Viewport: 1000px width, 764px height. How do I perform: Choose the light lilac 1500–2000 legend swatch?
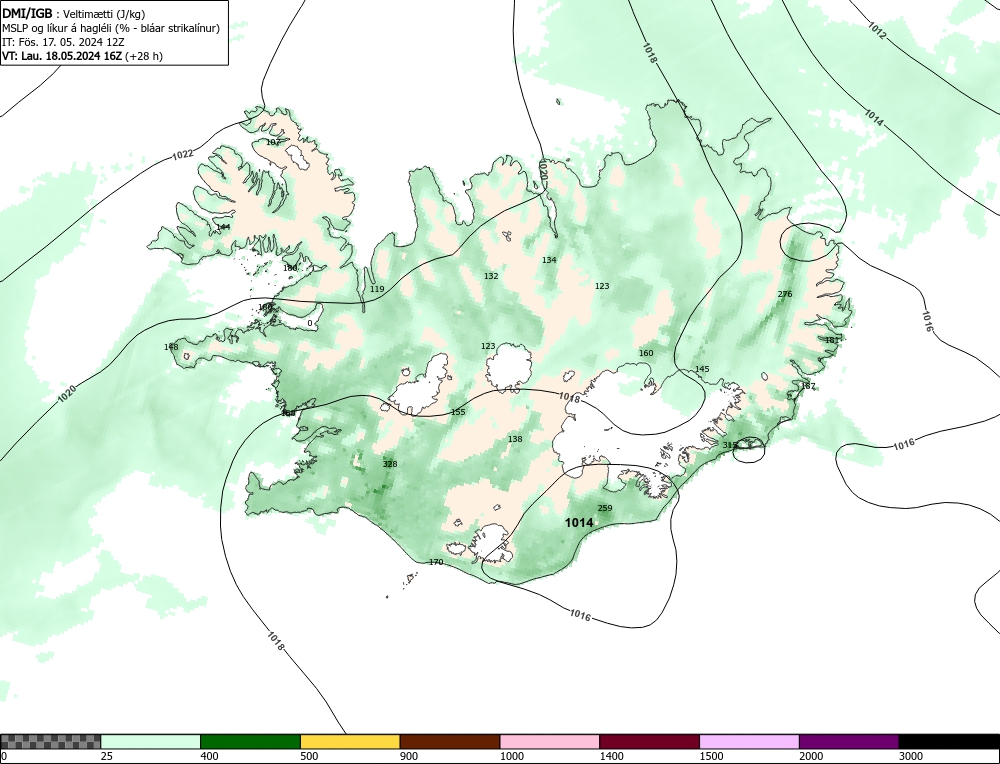(749, 741)
